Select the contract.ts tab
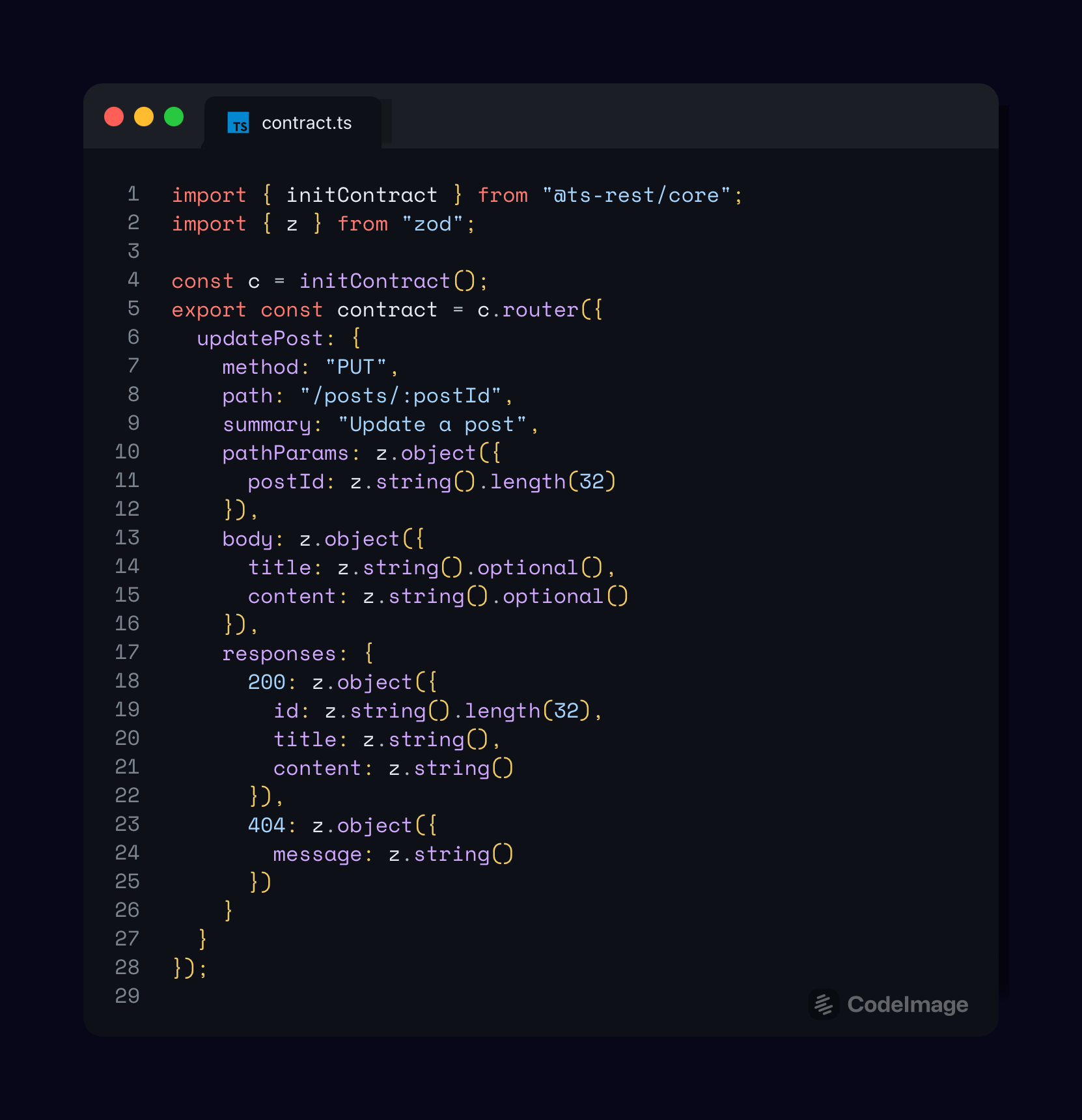 pos(292,122)
